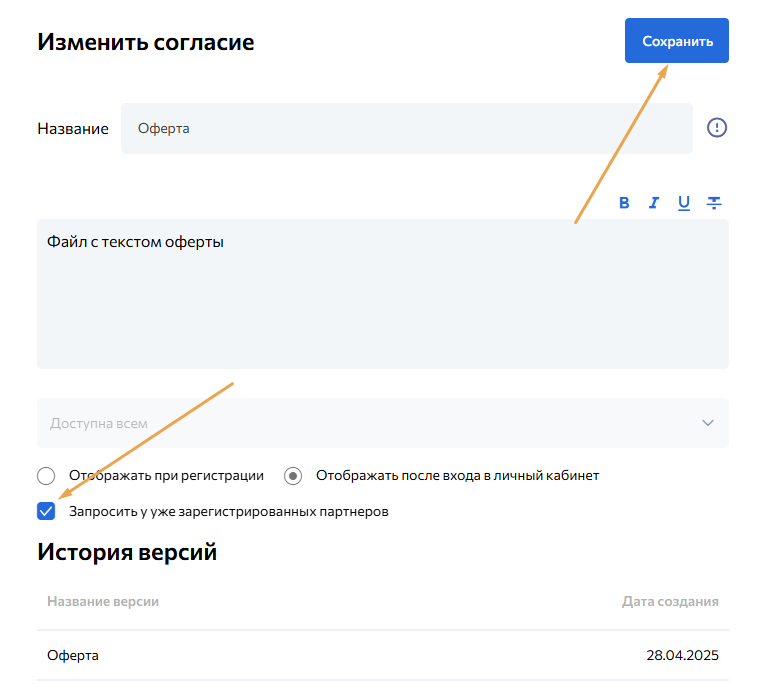Click the info icon beside Название field
The height and width of the screenshot is (694, 765).
tap(717, 128)
